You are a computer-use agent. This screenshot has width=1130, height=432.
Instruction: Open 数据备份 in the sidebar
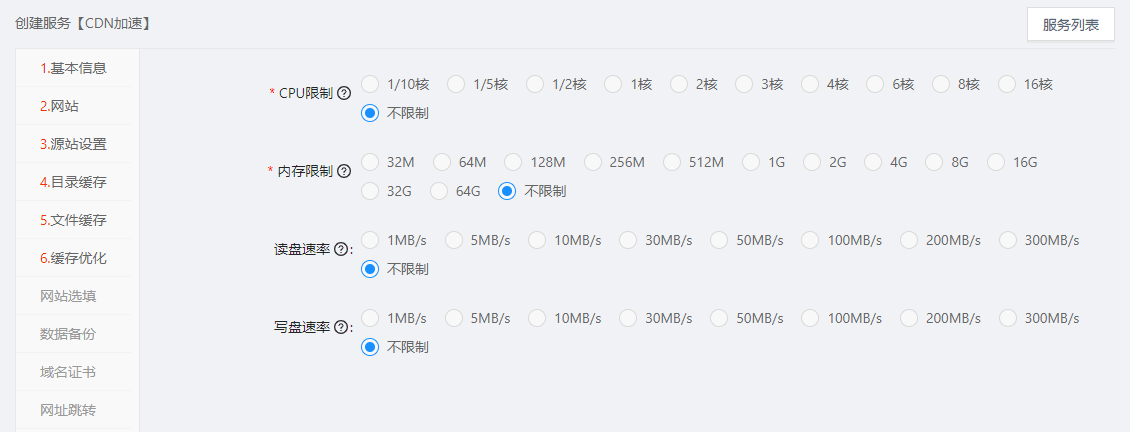[x=68, y=334]
